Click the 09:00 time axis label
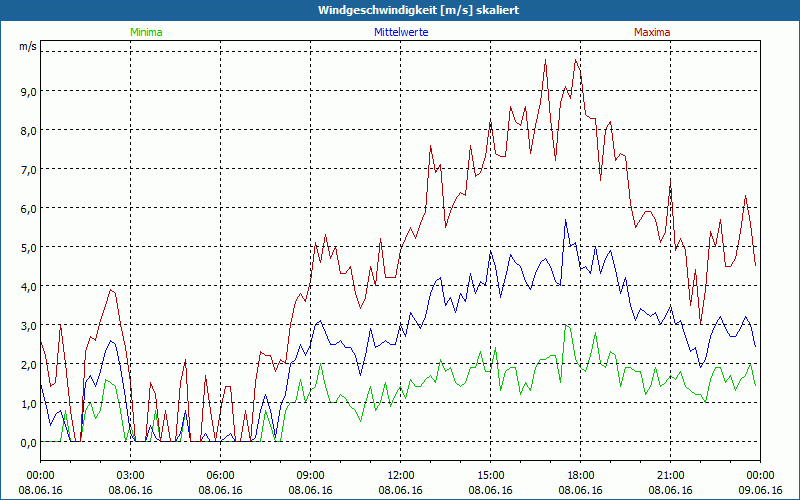 pyautogui.click(x=310, y=476)
